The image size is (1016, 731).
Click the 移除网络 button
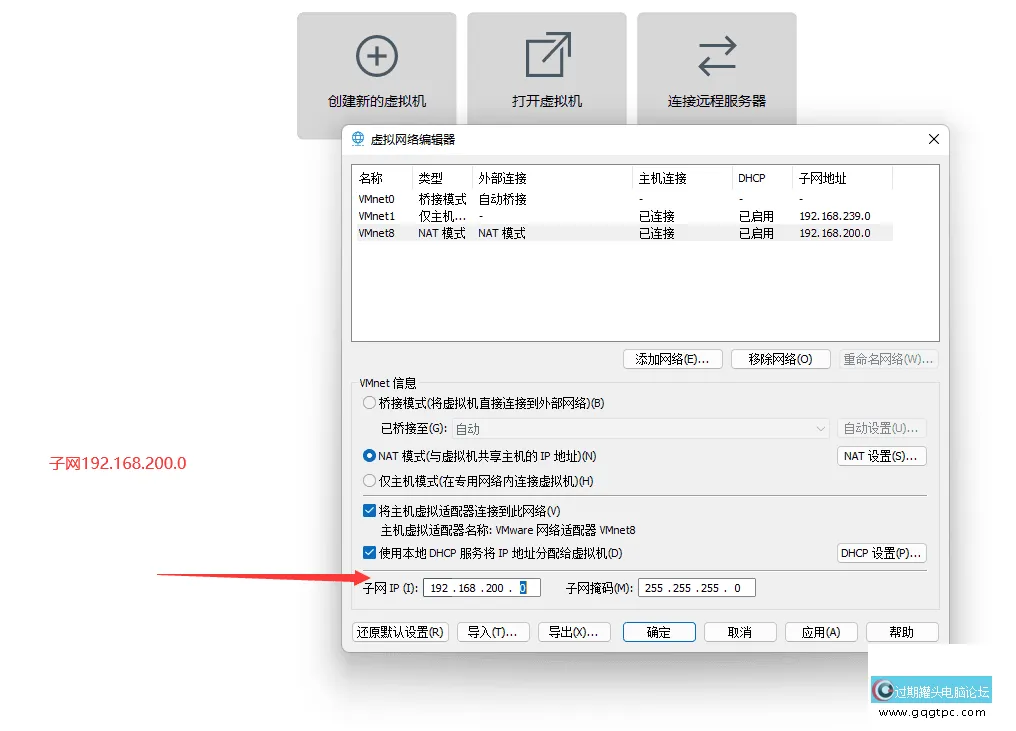point(781,359)
